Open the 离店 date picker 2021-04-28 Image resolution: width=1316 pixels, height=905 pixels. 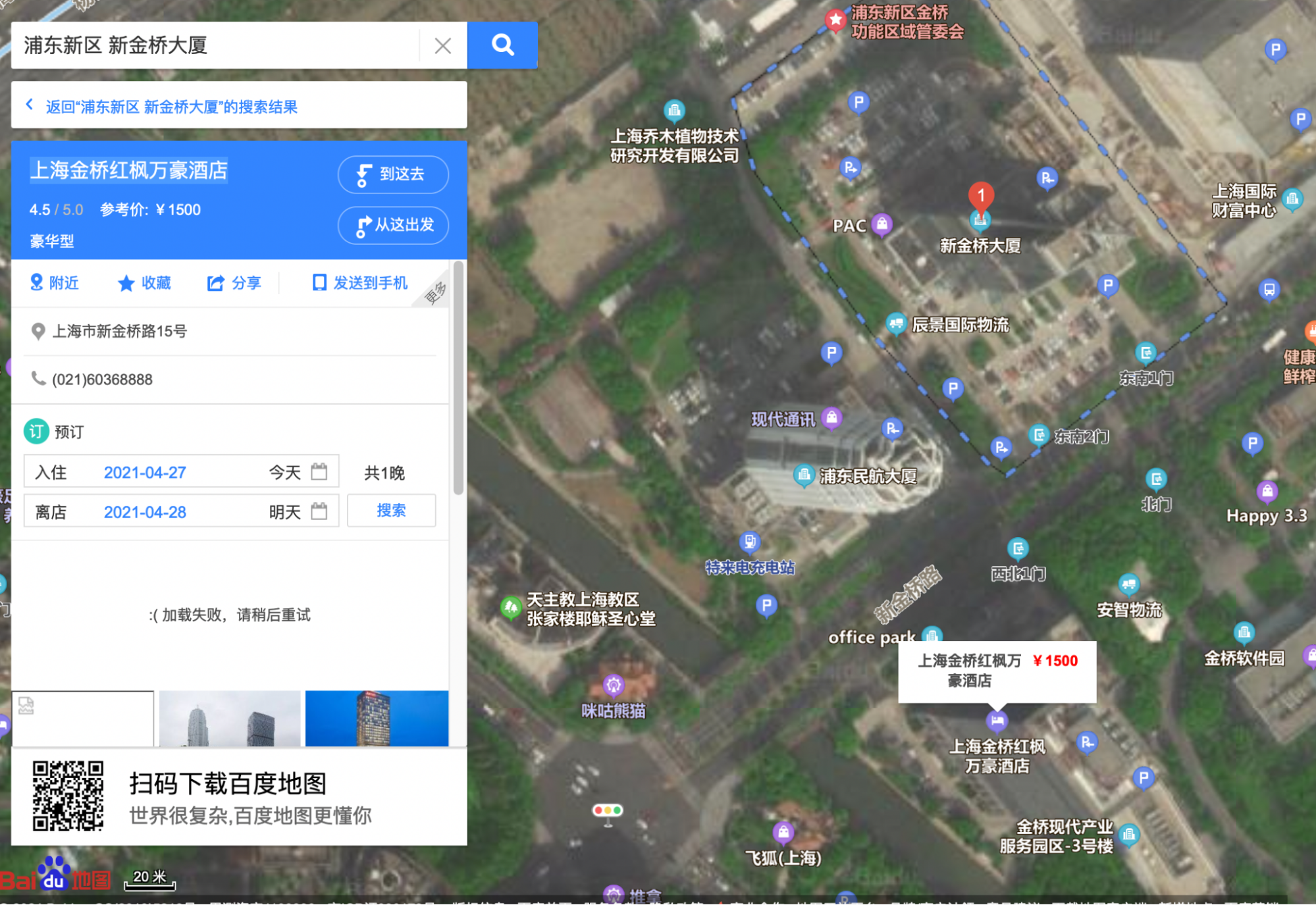pos(181,511)
